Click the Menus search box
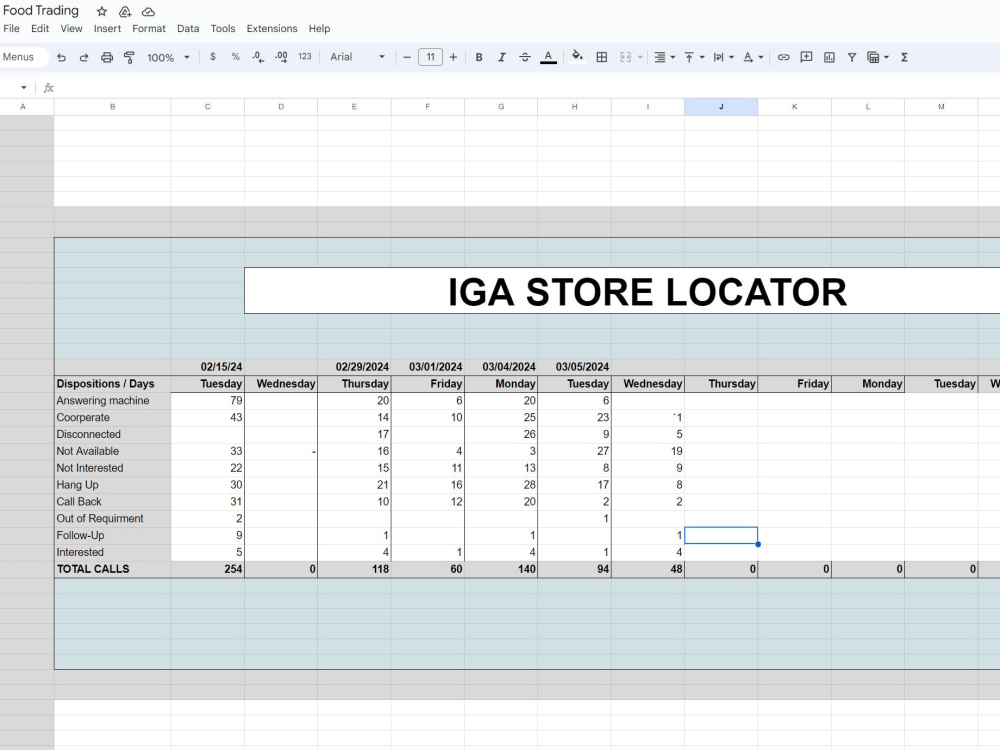The height and width of the screenshot is (750, 1000). tap(23, 57)
